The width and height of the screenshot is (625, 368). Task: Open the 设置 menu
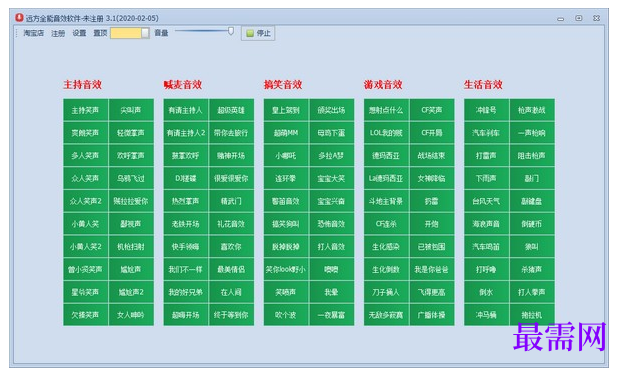pyautogui.click(x=79, y=33)
